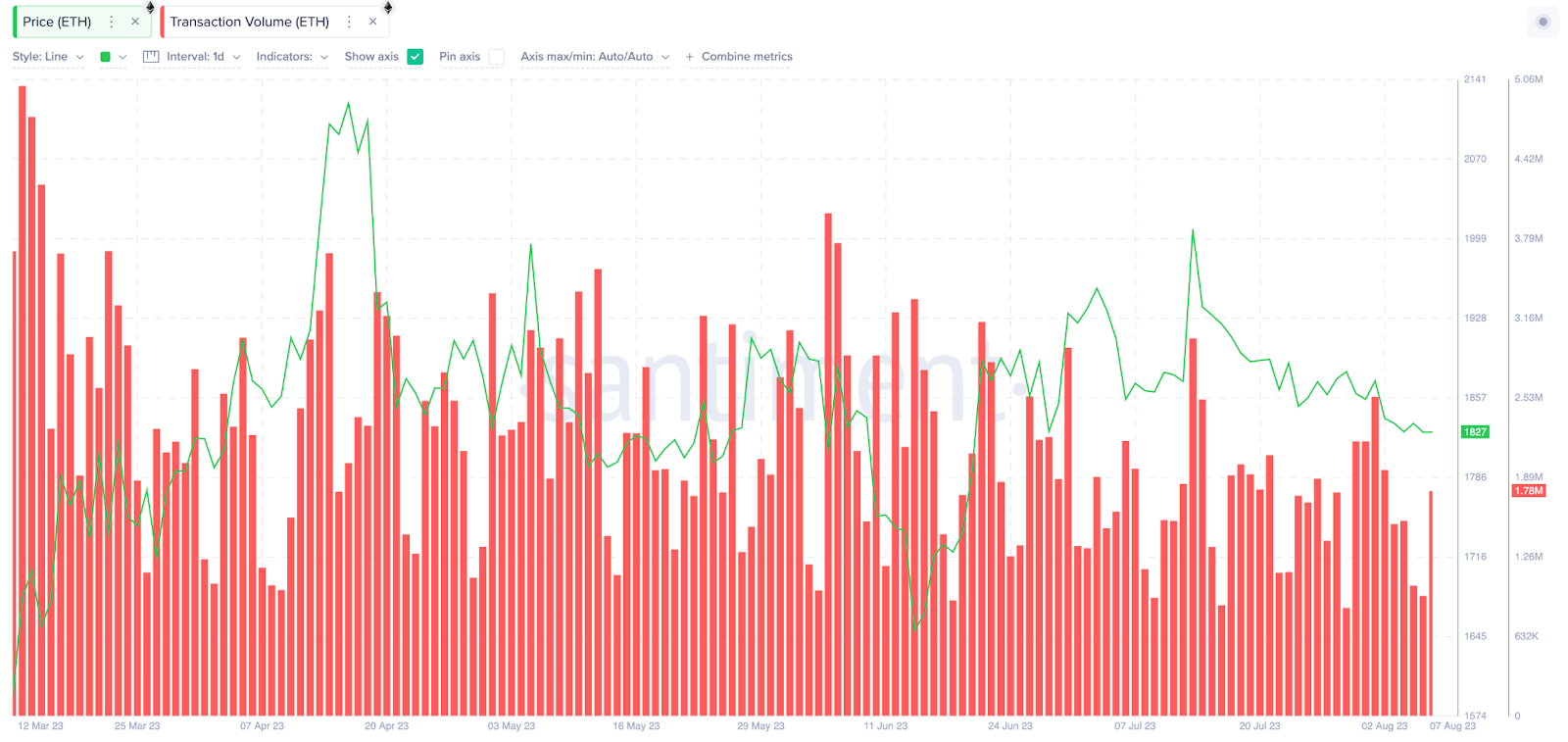The image size is (1568, 742).
Task: Enable the Pin axis checkbox
Action: [x=497, y=57]
